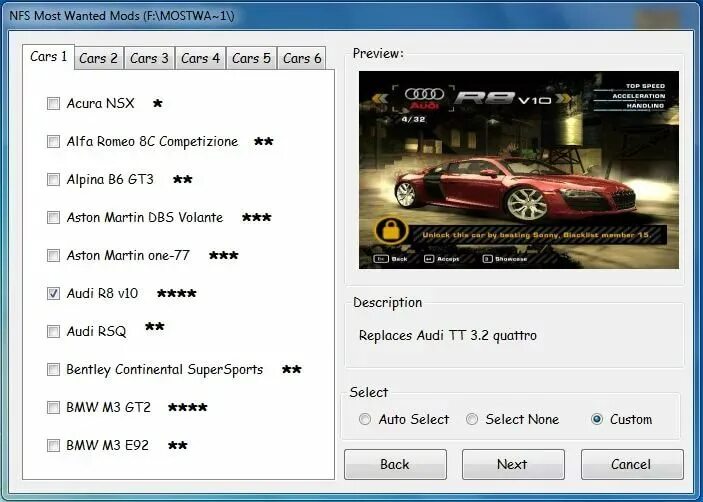Click Aston Martin DBS Volante label
The width and height of the screenshot is (703, 502).
tap(145, 217)
